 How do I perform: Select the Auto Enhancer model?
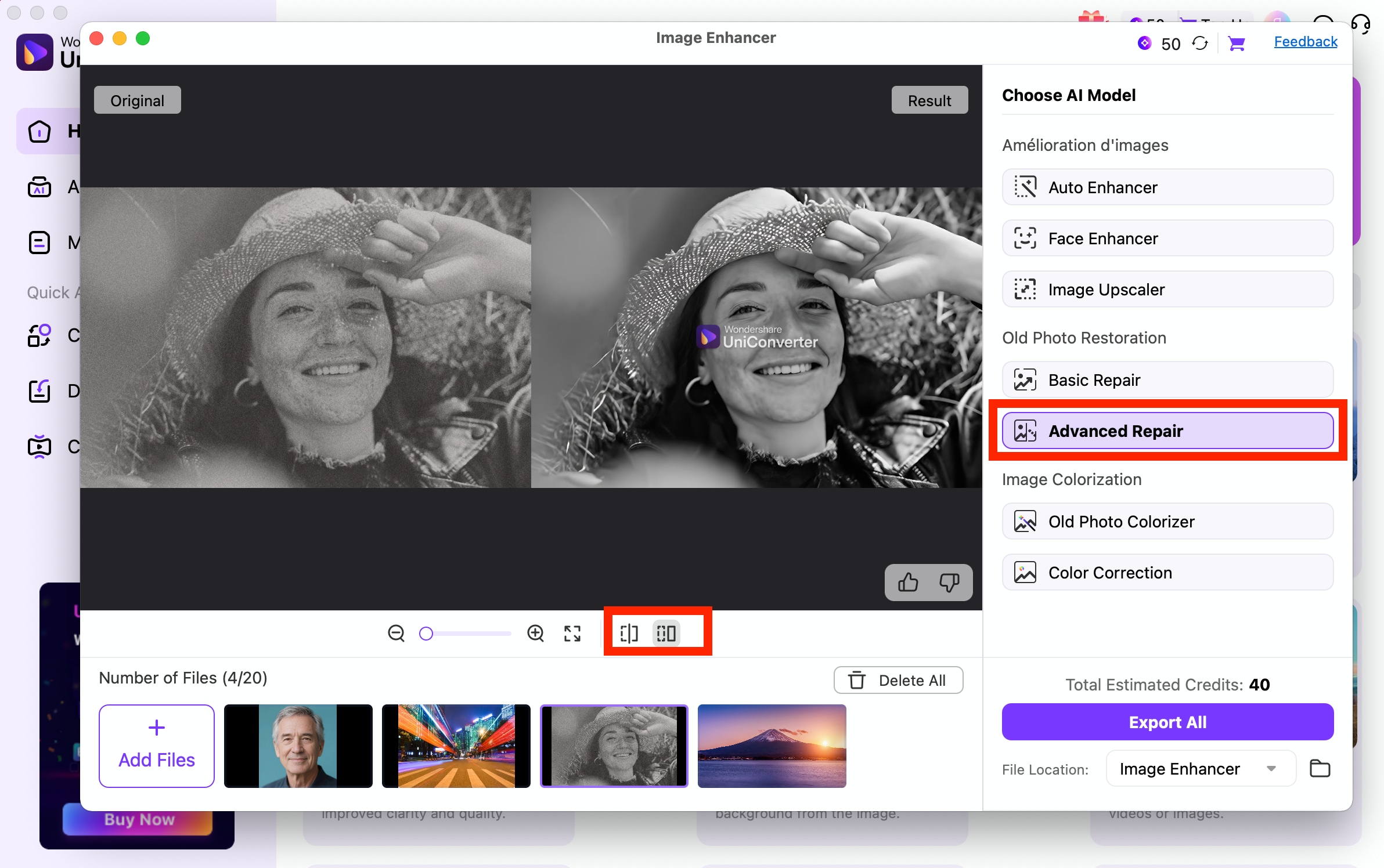[x=1167, y=187]
